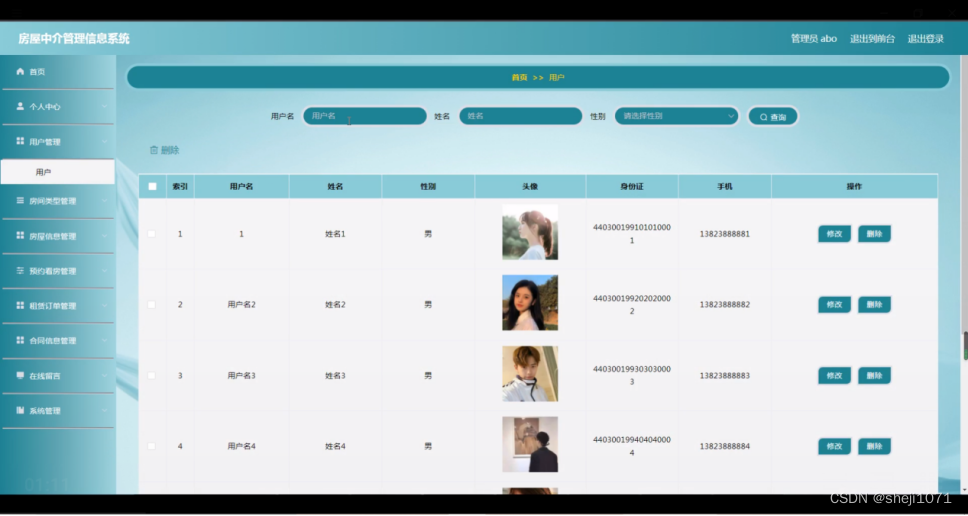Click the home icon beside 首页

click(20, 72)
